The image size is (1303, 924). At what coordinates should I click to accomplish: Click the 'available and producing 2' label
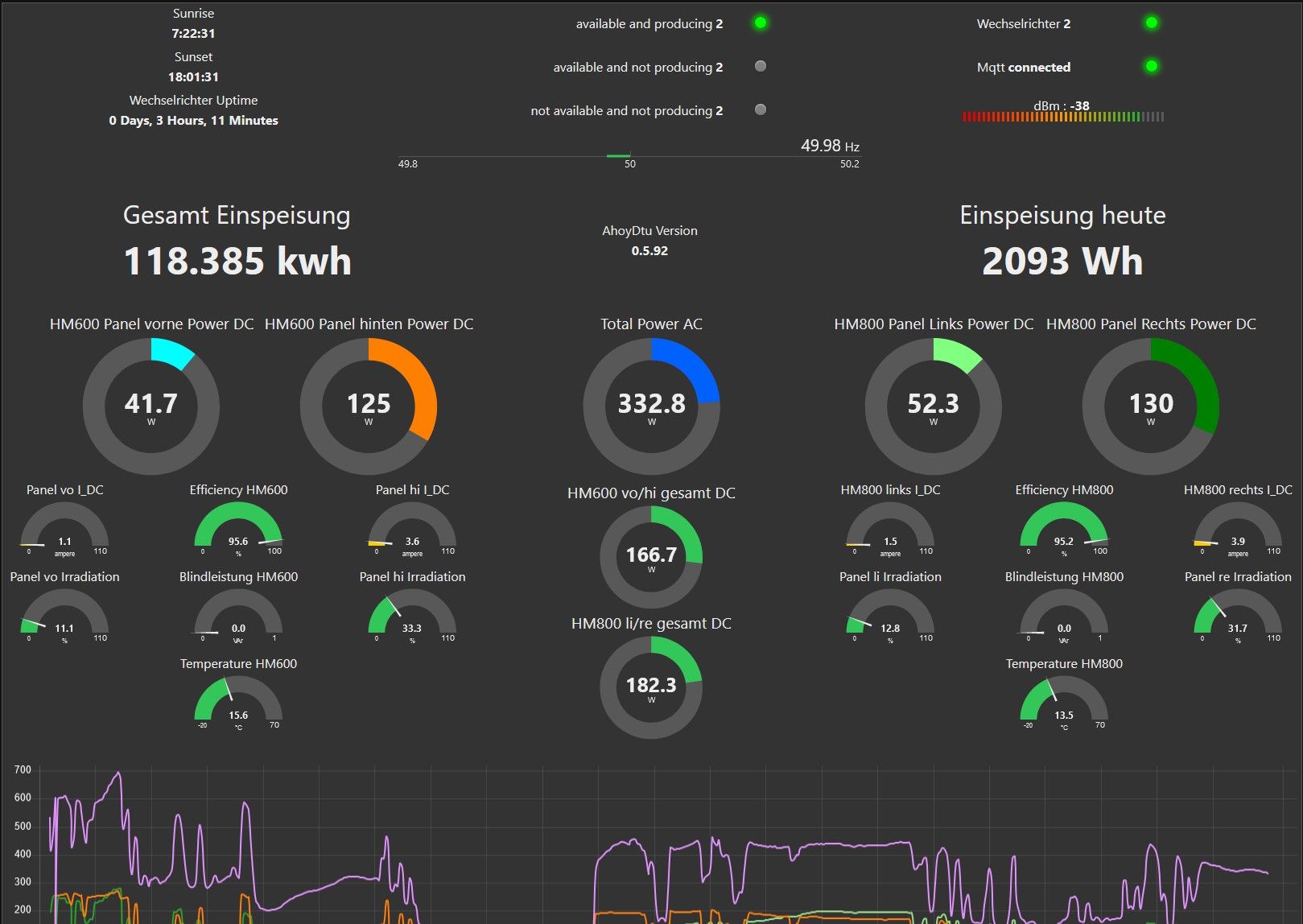pos(649,24)
